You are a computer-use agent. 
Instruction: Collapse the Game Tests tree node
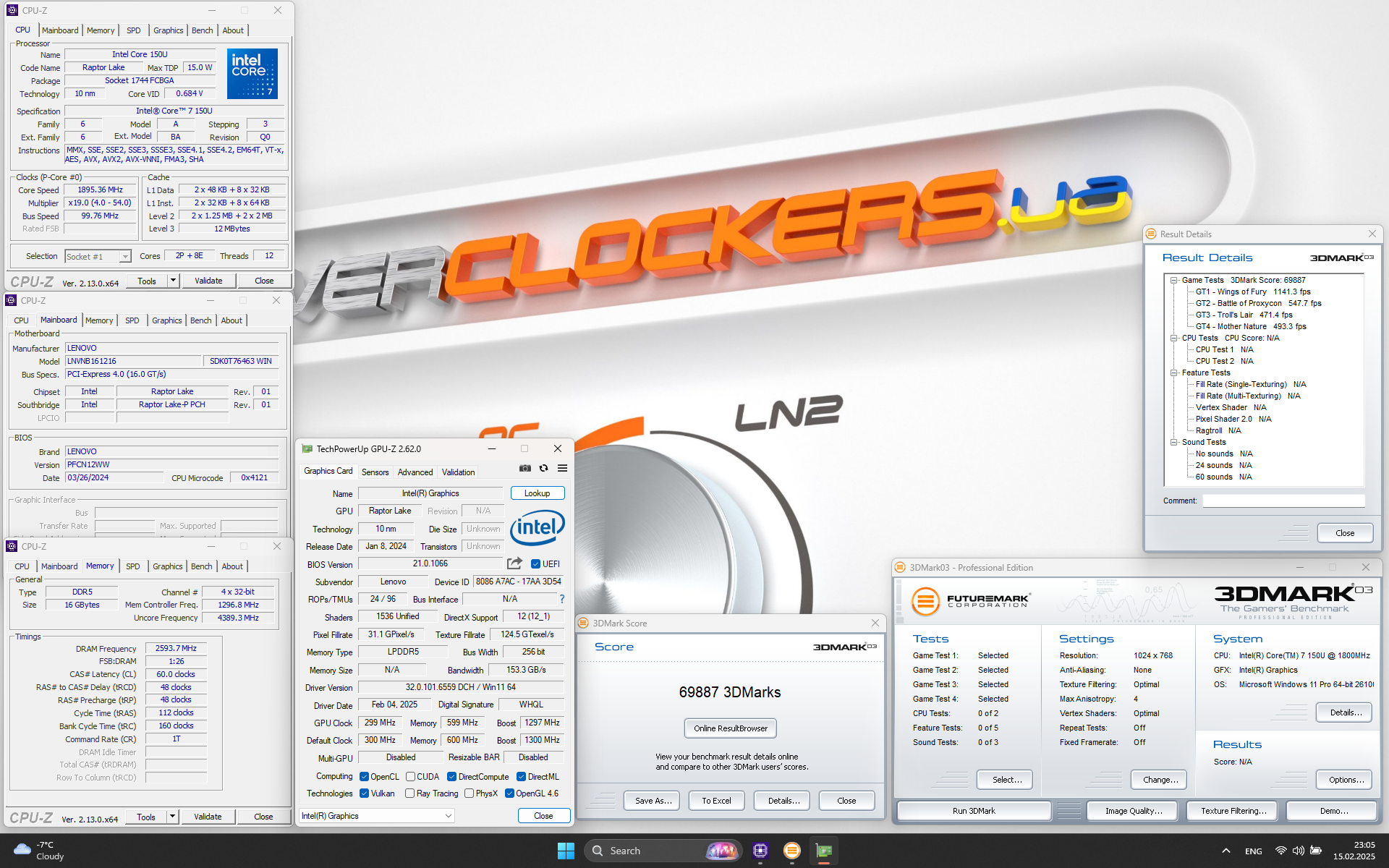(x=1173, y=280)
